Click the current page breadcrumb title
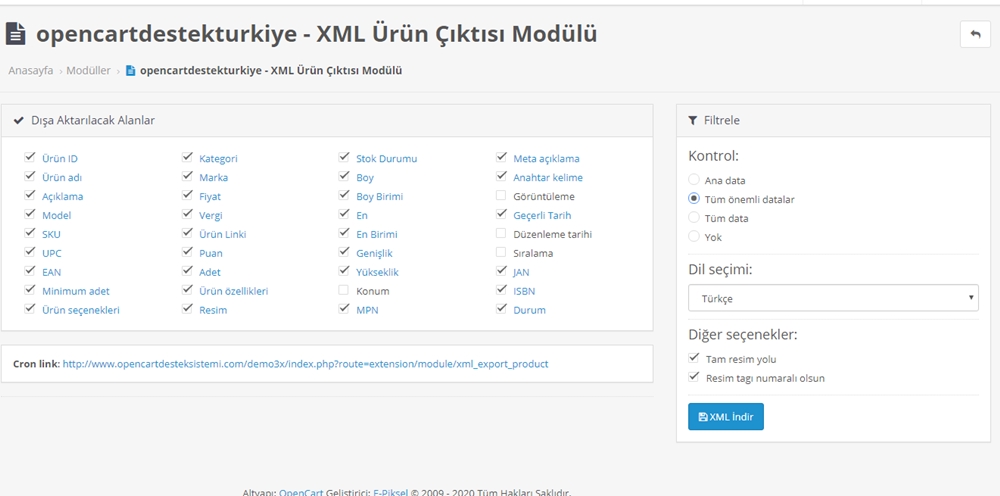 click(x=271, y=70)
